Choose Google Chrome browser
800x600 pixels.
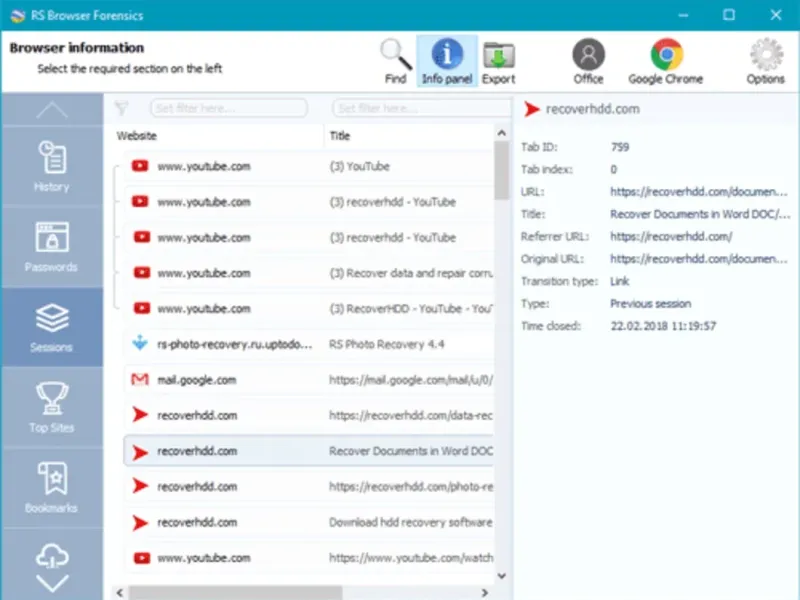[x=666, y=61]
